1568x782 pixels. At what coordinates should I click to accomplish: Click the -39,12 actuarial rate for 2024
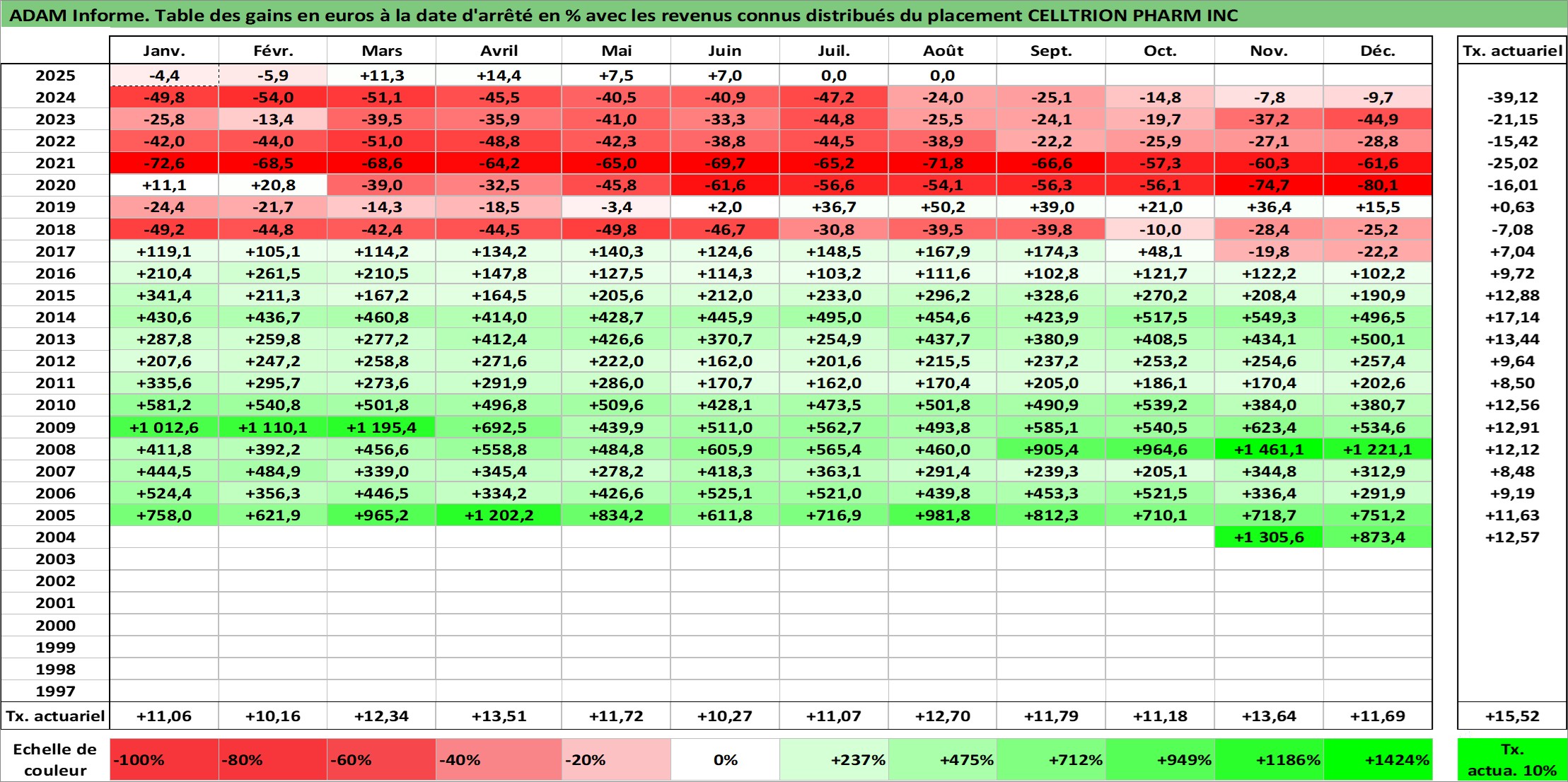(1512, 98)
